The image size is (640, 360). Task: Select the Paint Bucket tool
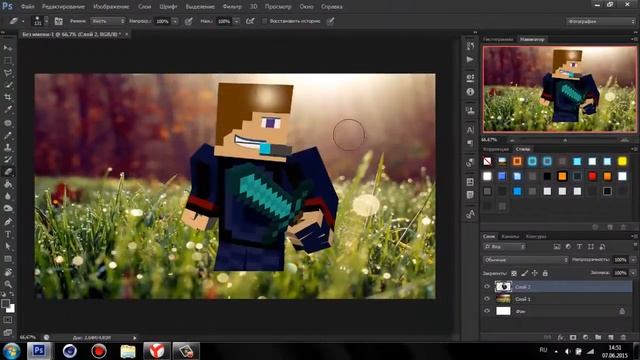click(x=8, y=184)
